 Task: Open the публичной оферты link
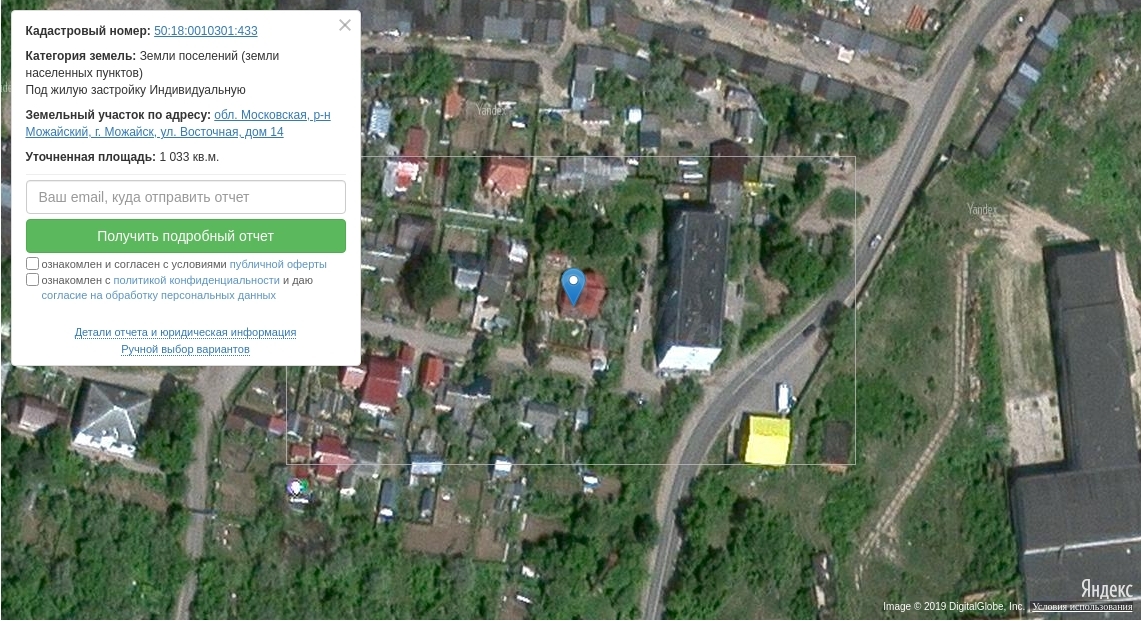pos(278,264)
